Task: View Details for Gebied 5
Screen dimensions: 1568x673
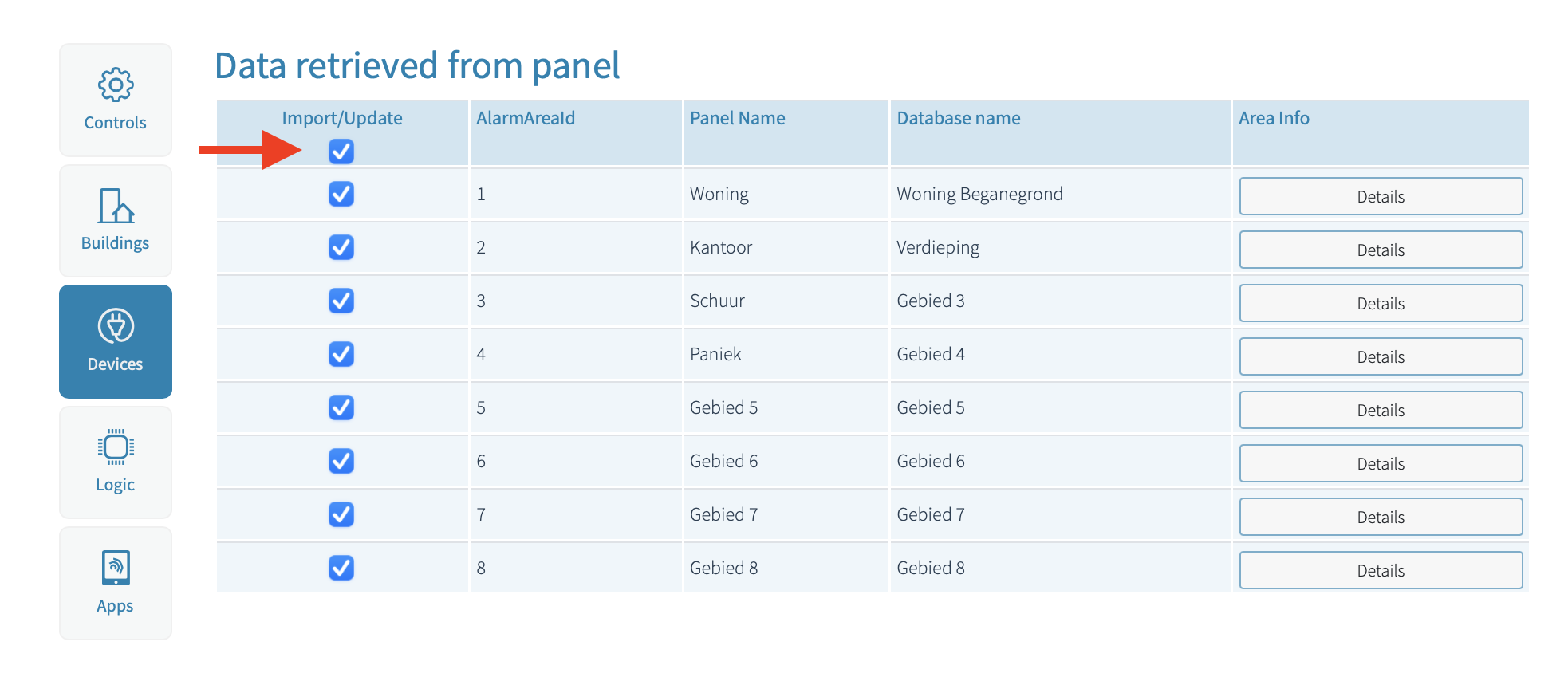Action: pyautogui.click(x=1381, y=410)
